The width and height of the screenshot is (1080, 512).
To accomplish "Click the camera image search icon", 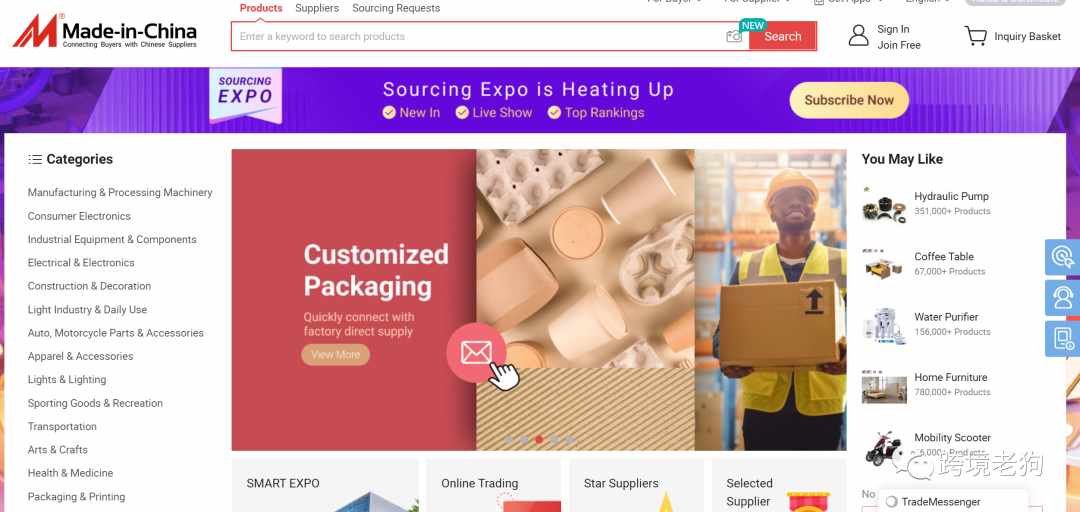I will tap(734, 37).
